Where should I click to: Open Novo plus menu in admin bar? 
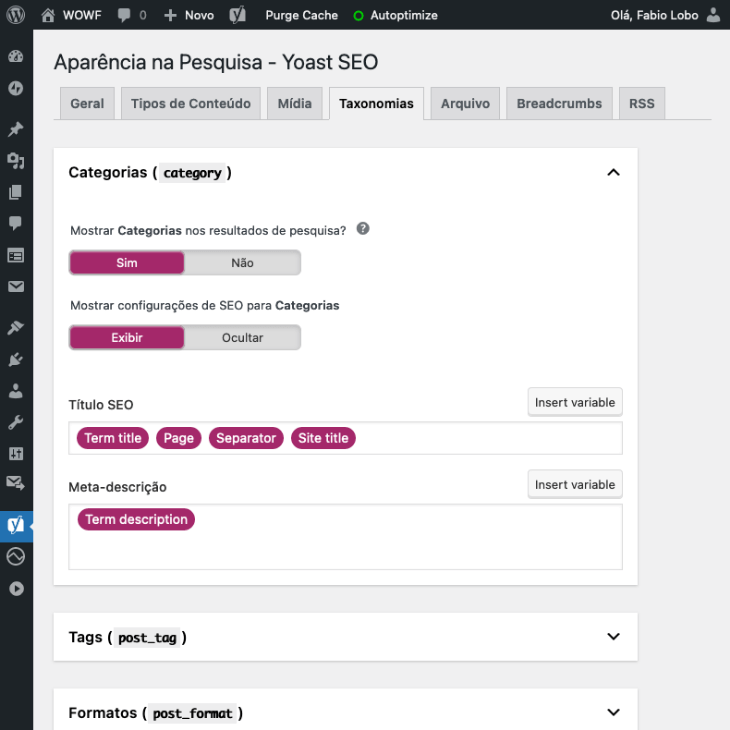pyautogui.click(x=189, y=15)
